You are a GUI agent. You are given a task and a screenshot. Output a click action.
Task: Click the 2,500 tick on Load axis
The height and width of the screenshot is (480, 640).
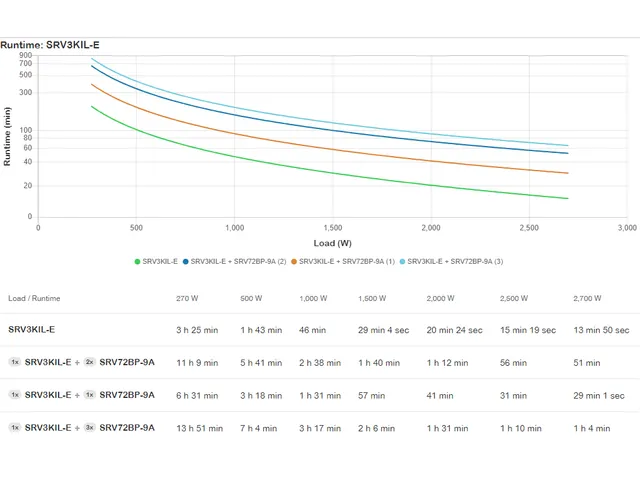coord(529,228)
